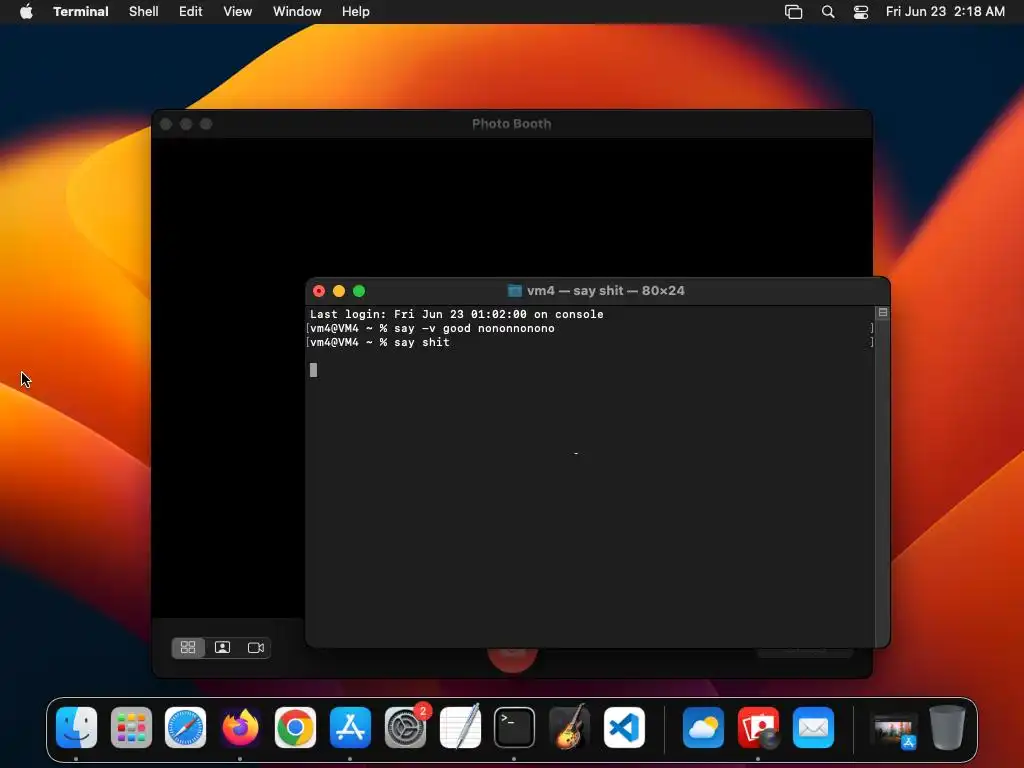Open System Settings with badge in Dock
1024x768 pixels.
click(x=406, y=728)
